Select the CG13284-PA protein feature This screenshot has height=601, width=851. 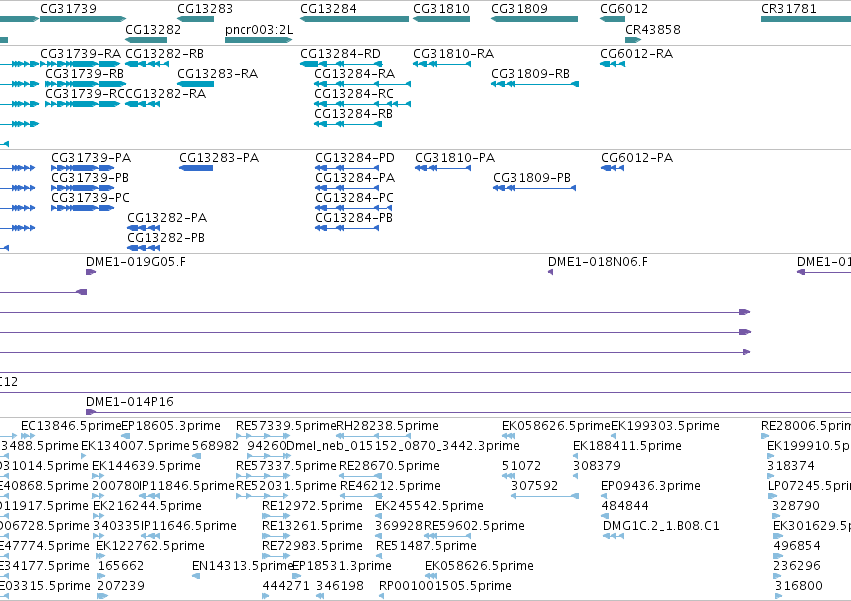347,188
